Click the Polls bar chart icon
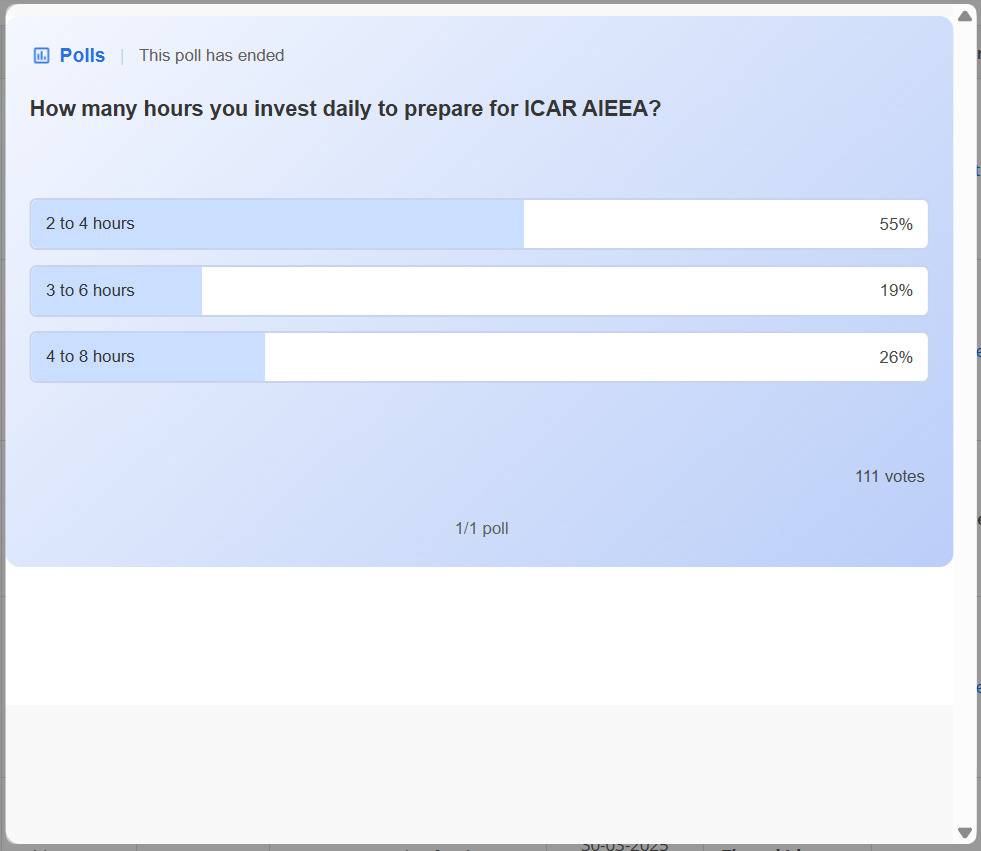 coord(41,56)
